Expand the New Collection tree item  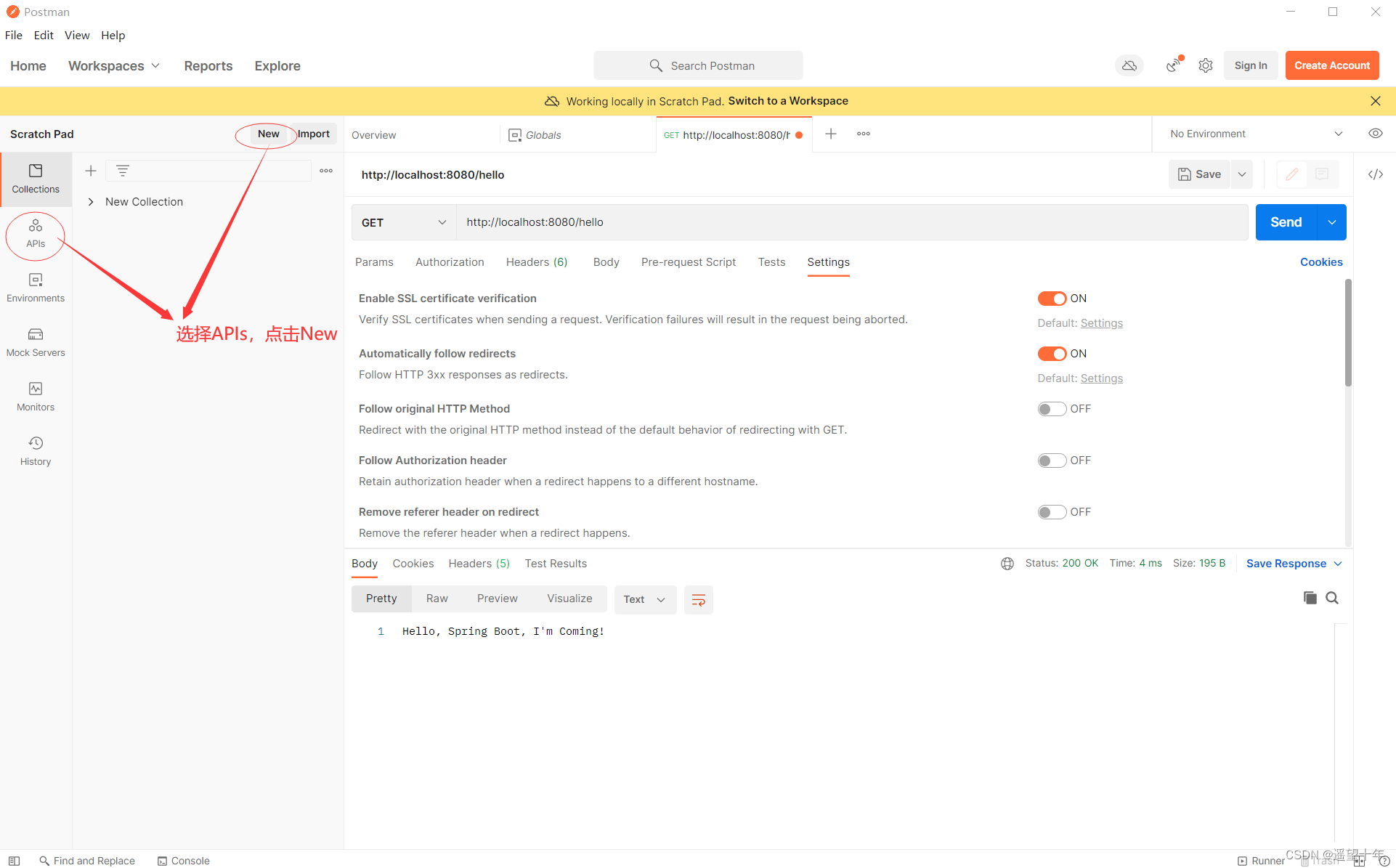click(91, 202)
